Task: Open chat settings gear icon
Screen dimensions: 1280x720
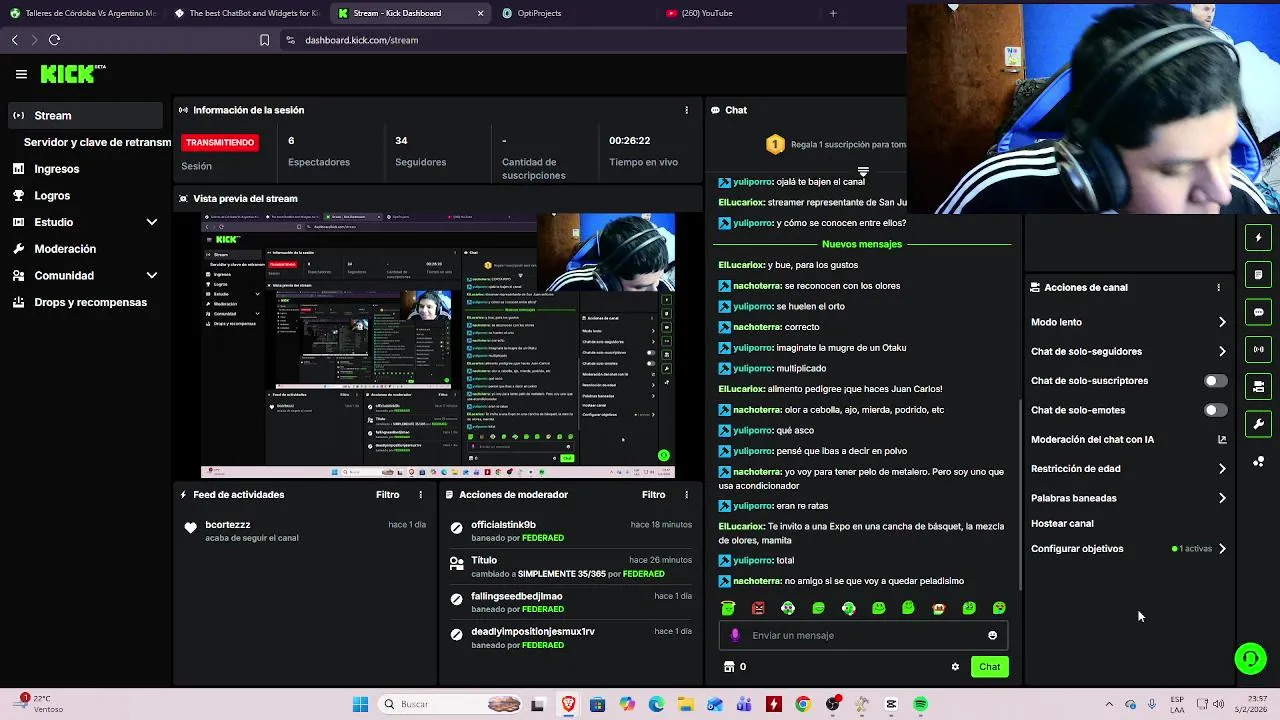Action: (955, 667)
